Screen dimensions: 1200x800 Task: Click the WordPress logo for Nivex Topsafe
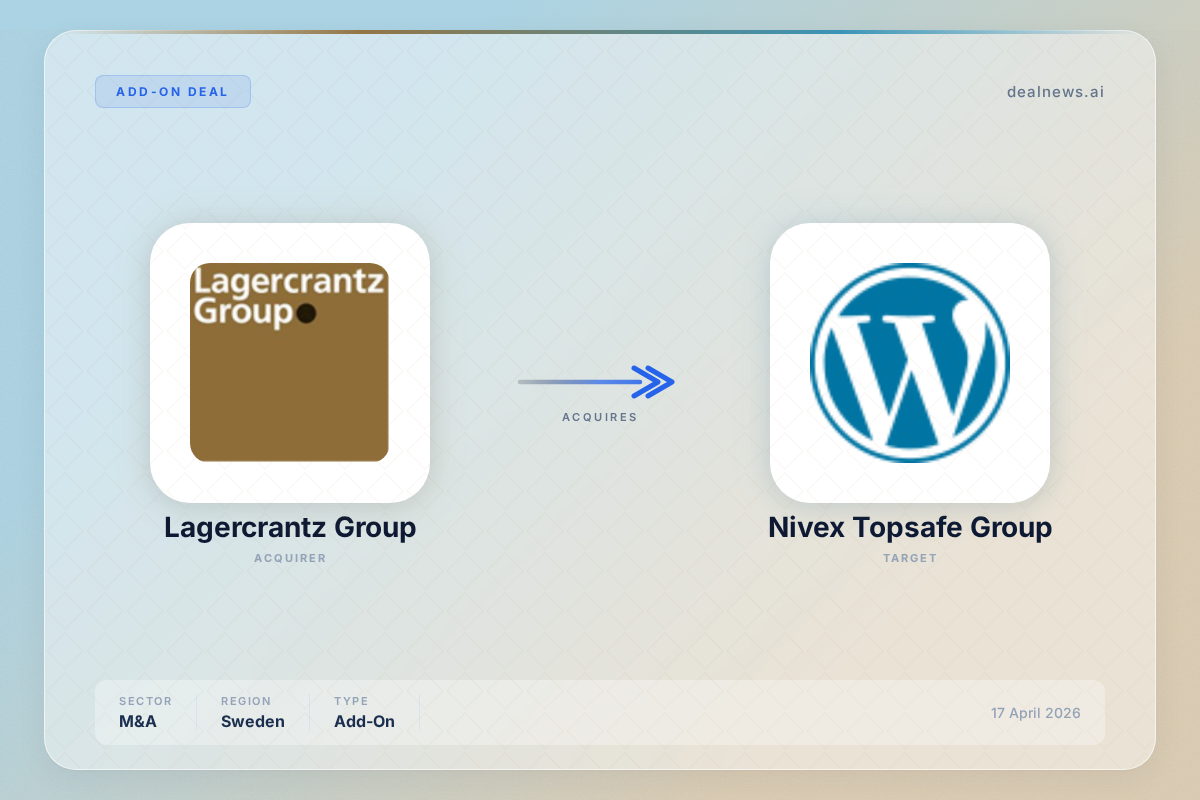point(909,362)
